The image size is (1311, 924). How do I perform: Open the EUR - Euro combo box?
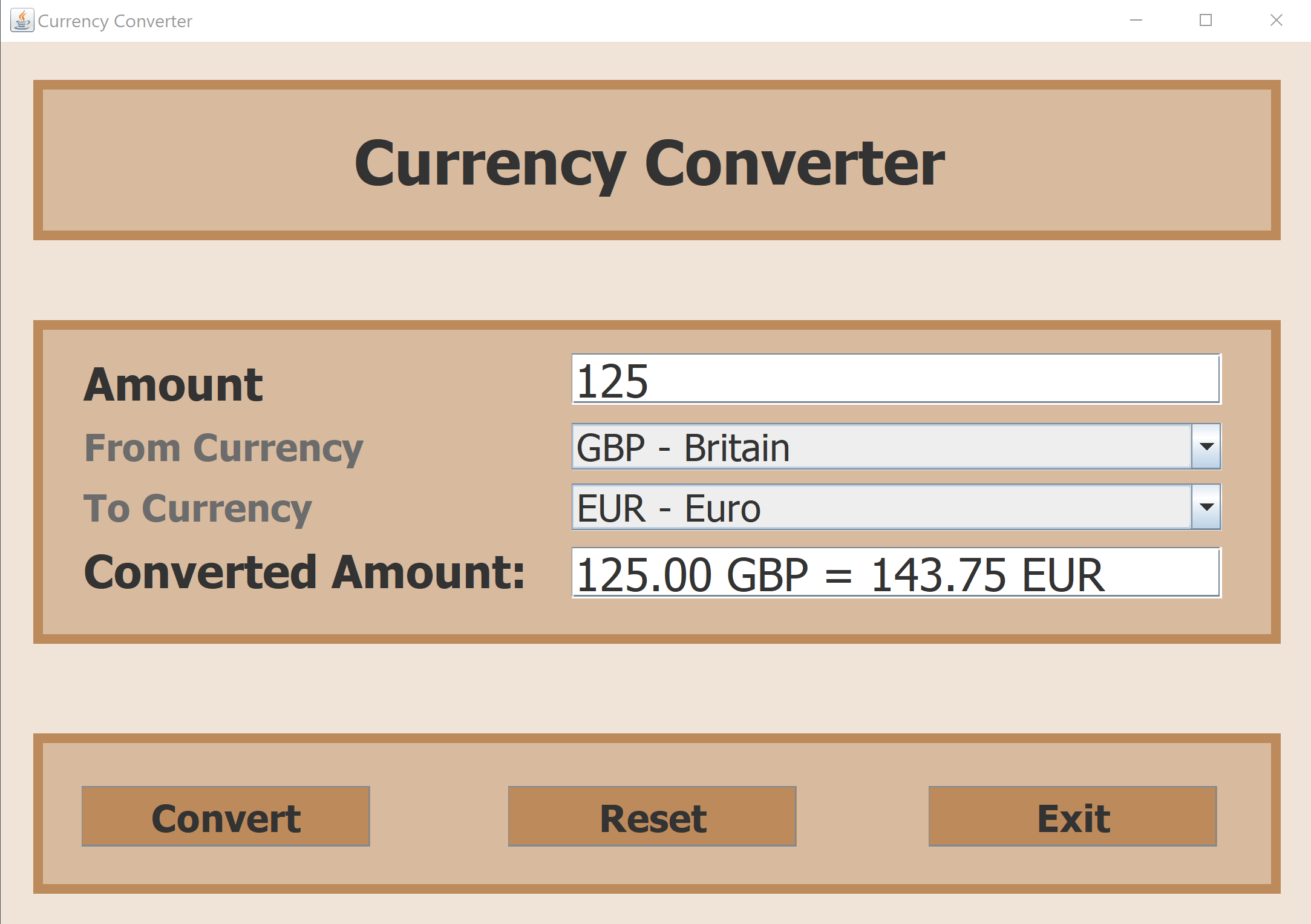tap(881, 507)
